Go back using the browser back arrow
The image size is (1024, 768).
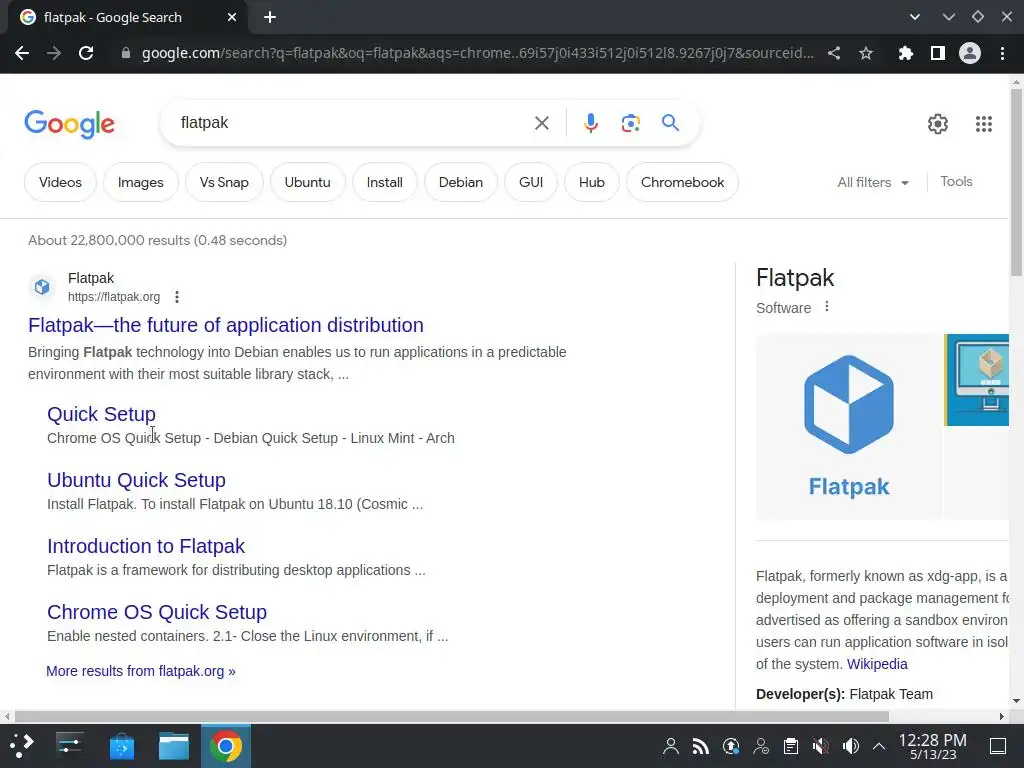(22, 54)
